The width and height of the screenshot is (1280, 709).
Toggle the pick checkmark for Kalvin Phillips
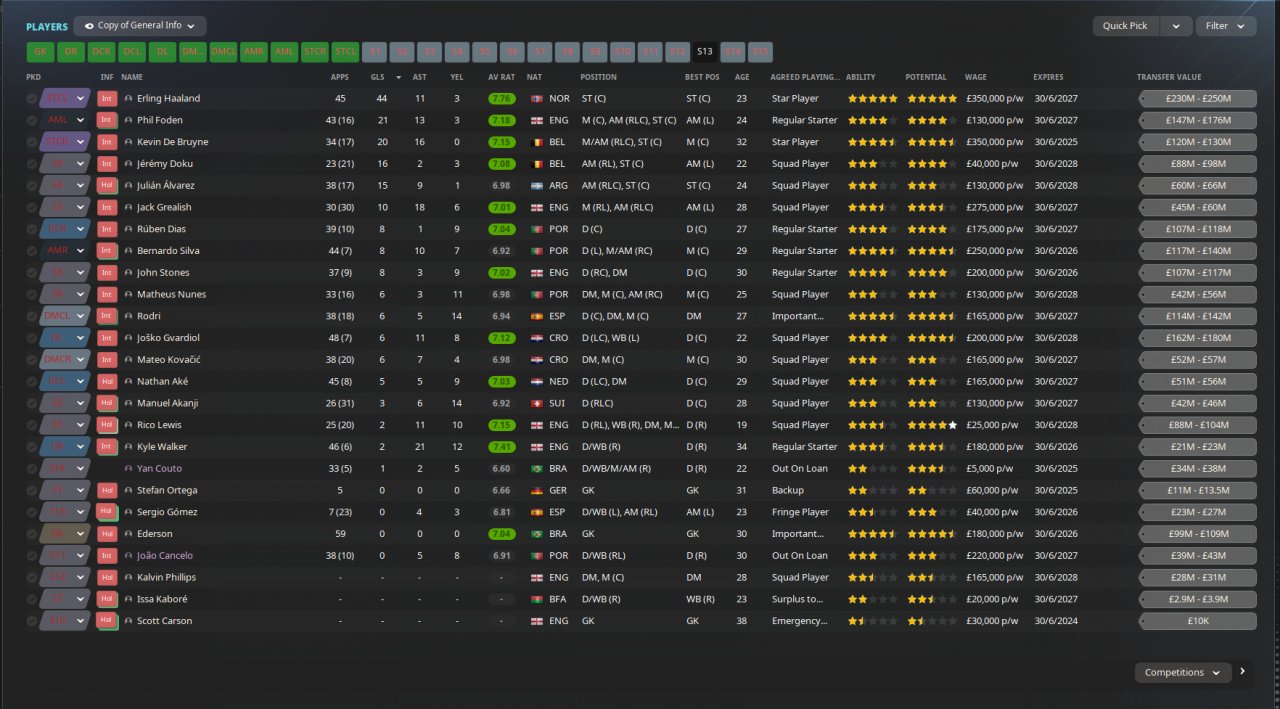(x=32, y=577)
